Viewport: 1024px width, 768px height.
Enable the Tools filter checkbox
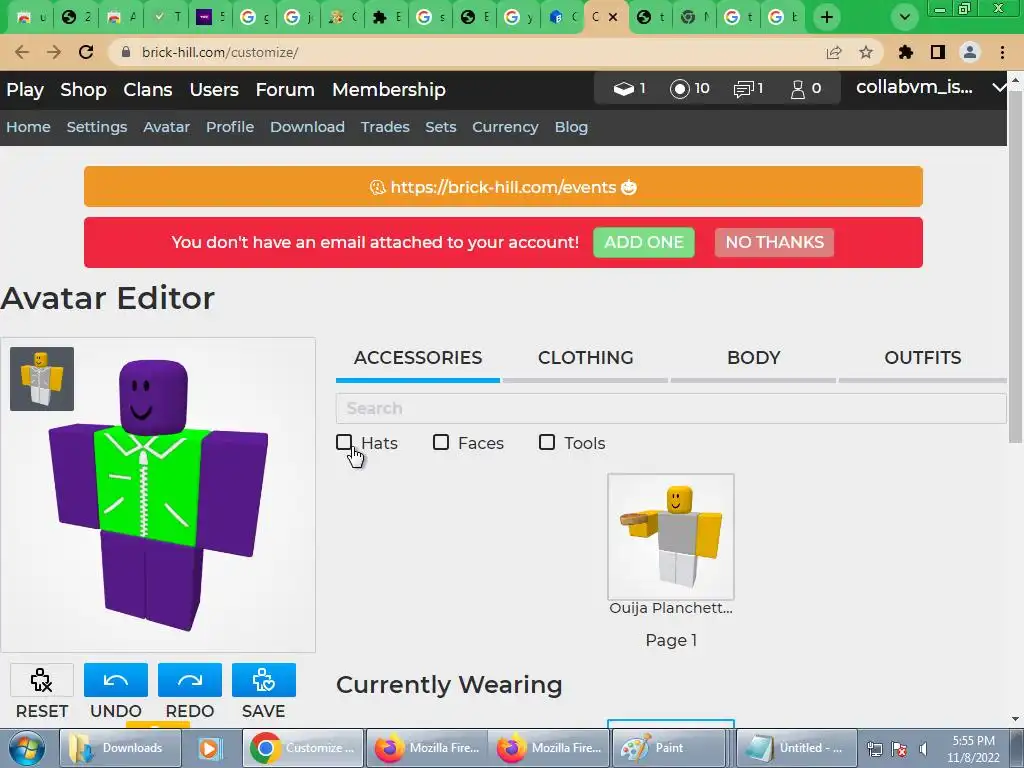pos(547,443)
